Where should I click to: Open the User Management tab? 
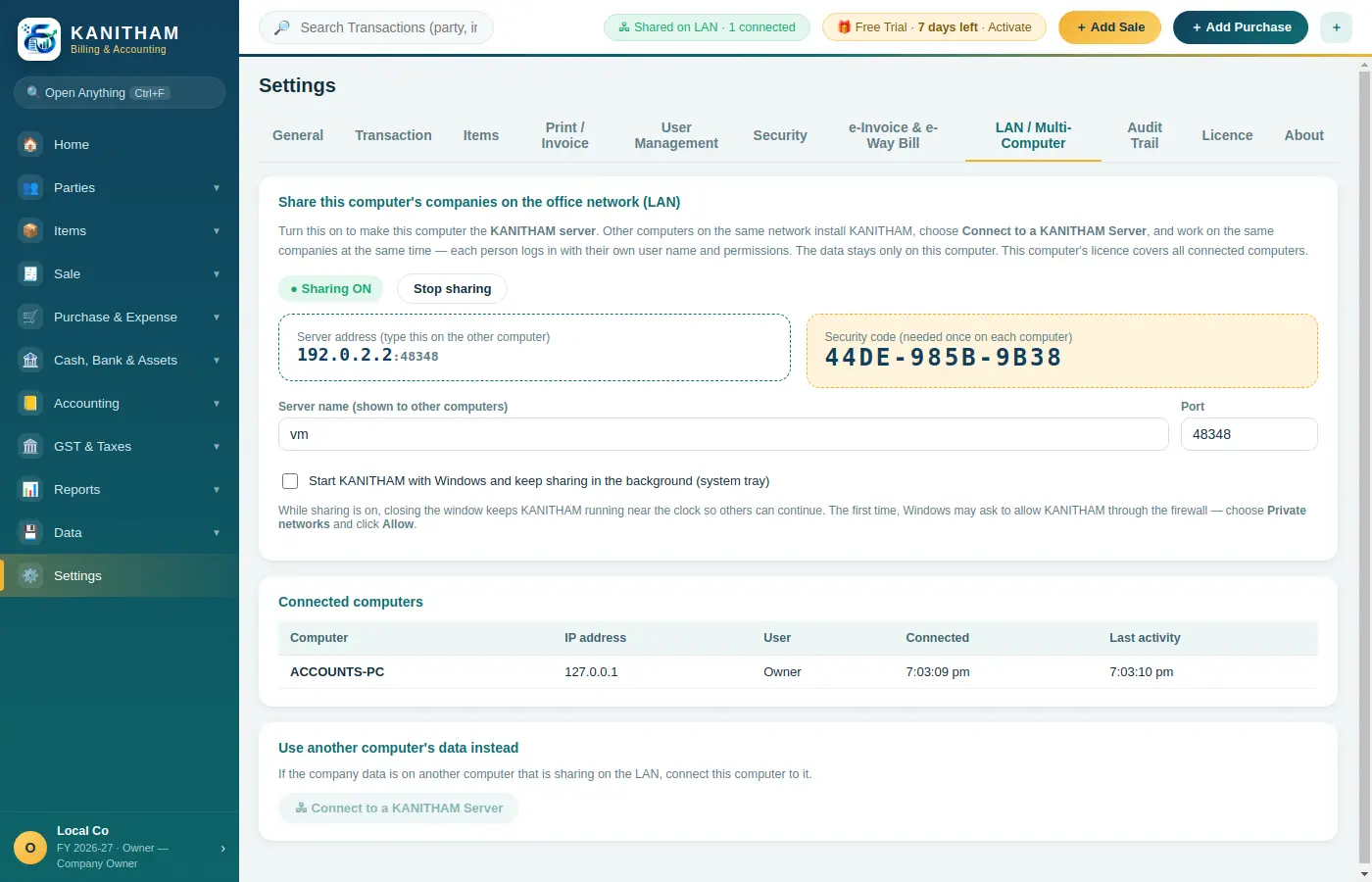click(x=676, y=135)
